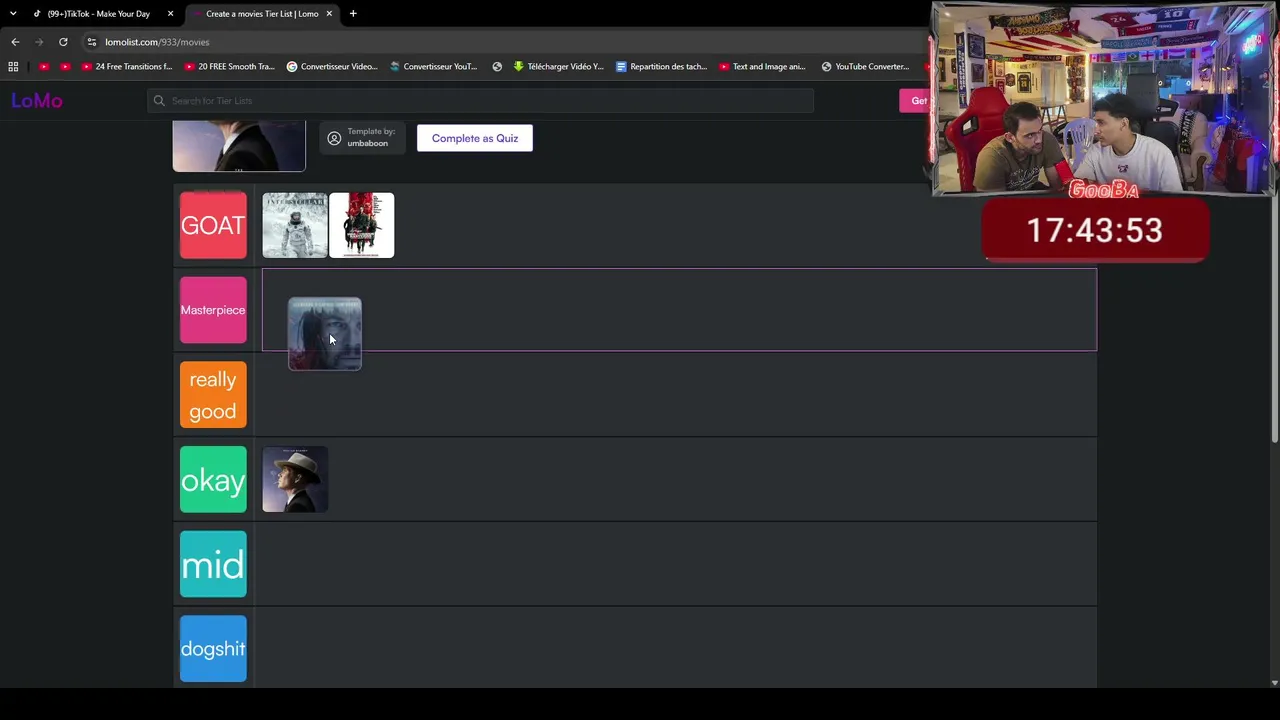Screen dimensions: 1280x720
Task: Close the Lomo tier list tab
Action: click(329, 14)
